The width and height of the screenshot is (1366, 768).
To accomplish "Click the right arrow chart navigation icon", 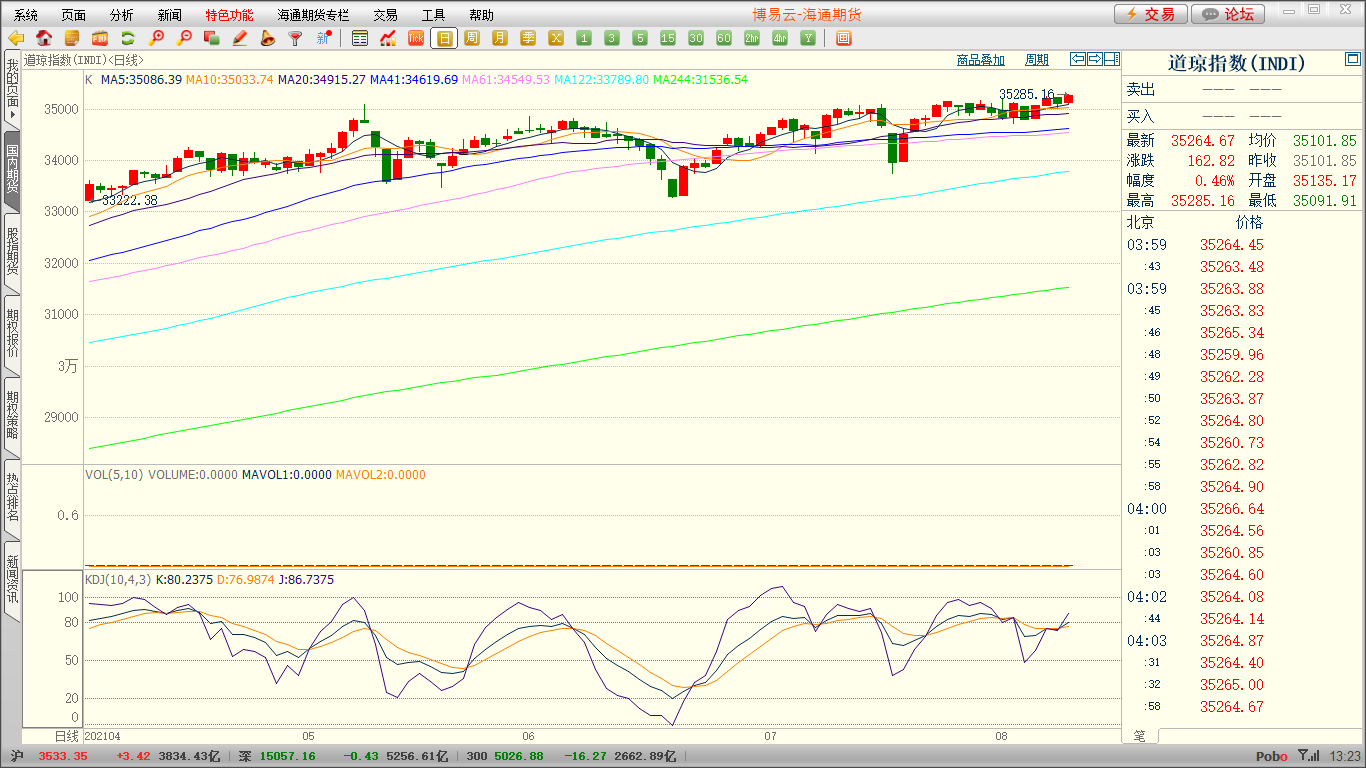I will click(1095, 59).
